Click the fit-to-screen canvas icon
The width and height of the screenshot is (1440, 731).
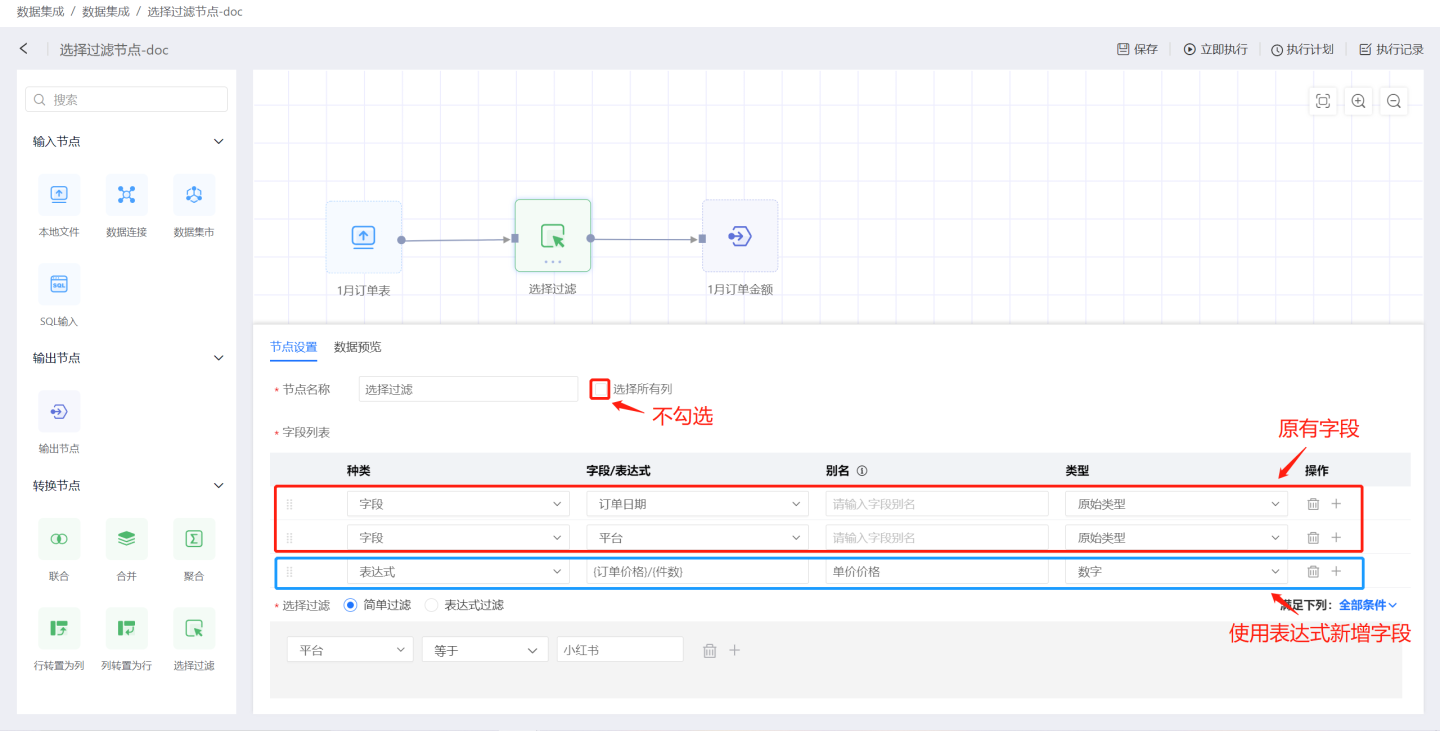tap(1323, 101)
